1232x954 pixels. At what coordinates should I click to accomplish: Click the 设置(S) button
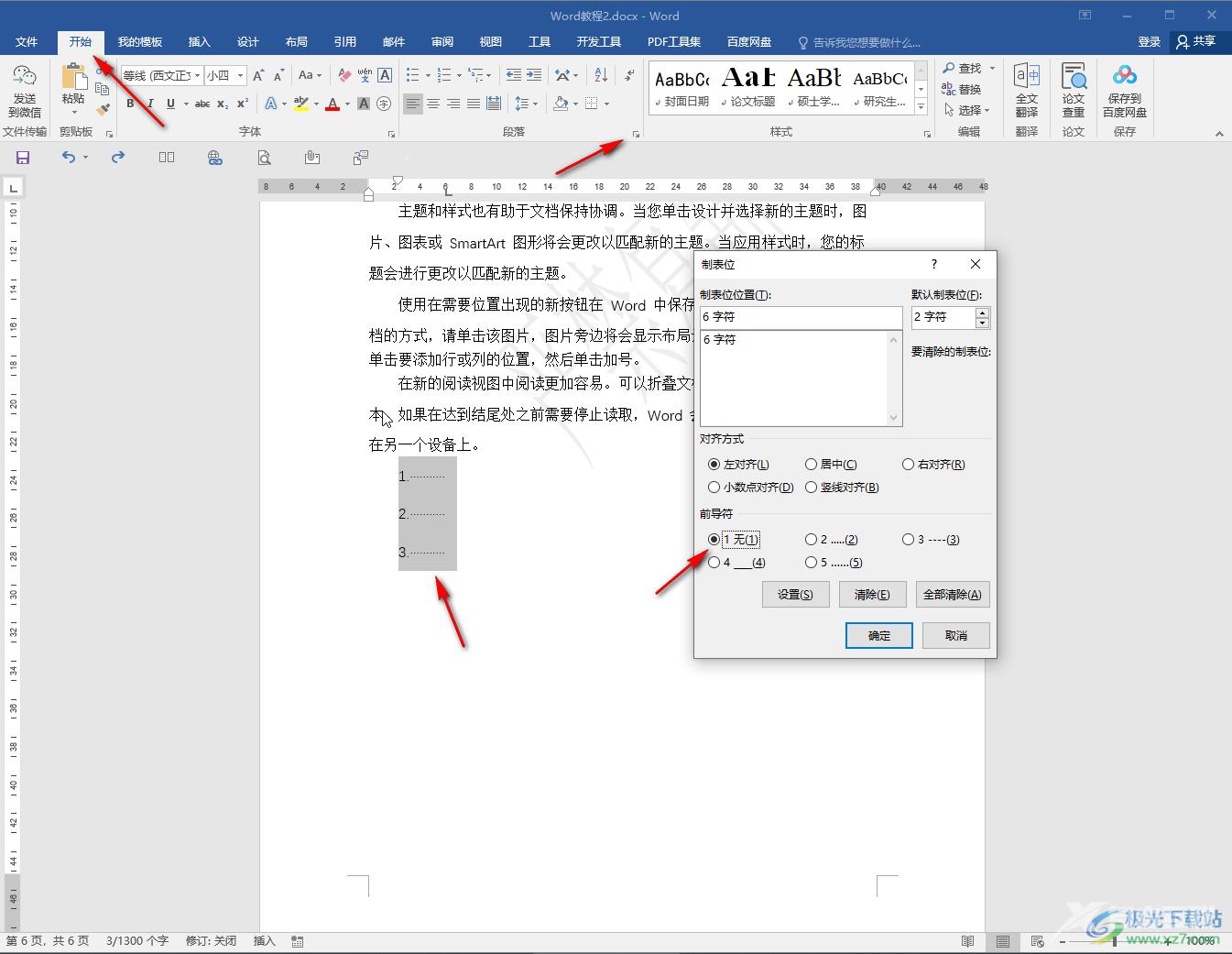click(x=795, y=595)
